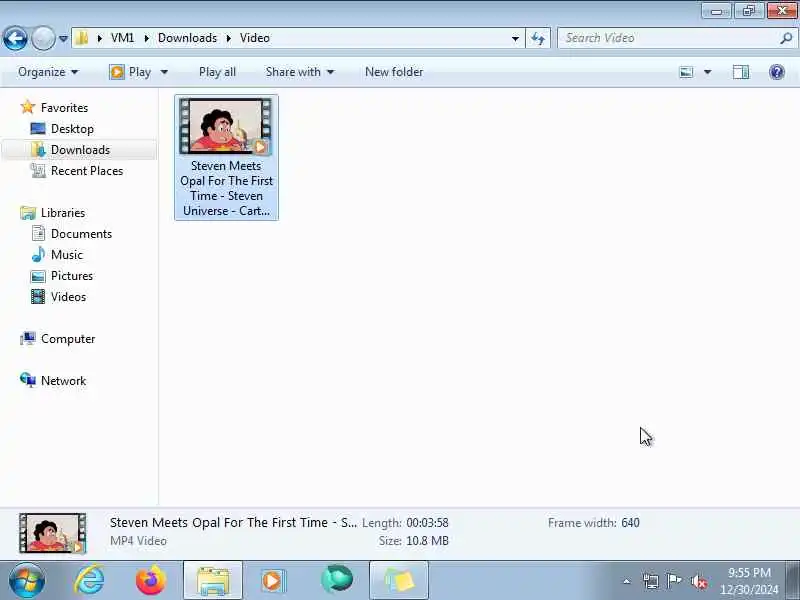Change your view icon button
Image resolution: width=800 pixels, height=600 pixels.
point(686,72)
